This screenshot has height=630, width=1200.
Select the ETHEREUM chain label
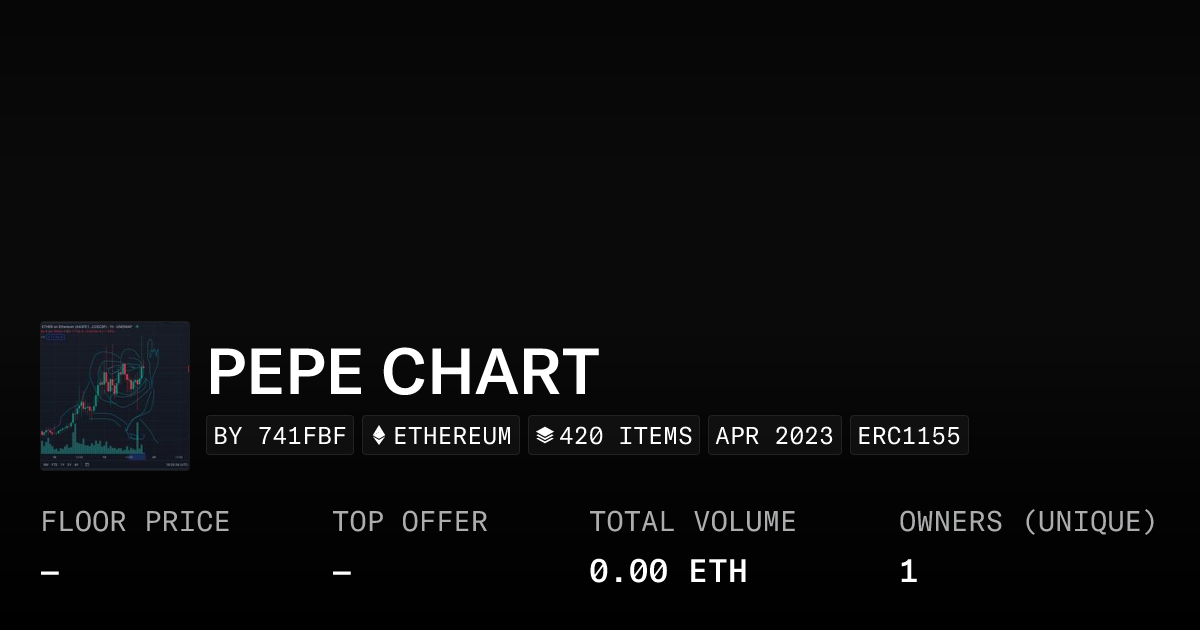coord(452,436)
